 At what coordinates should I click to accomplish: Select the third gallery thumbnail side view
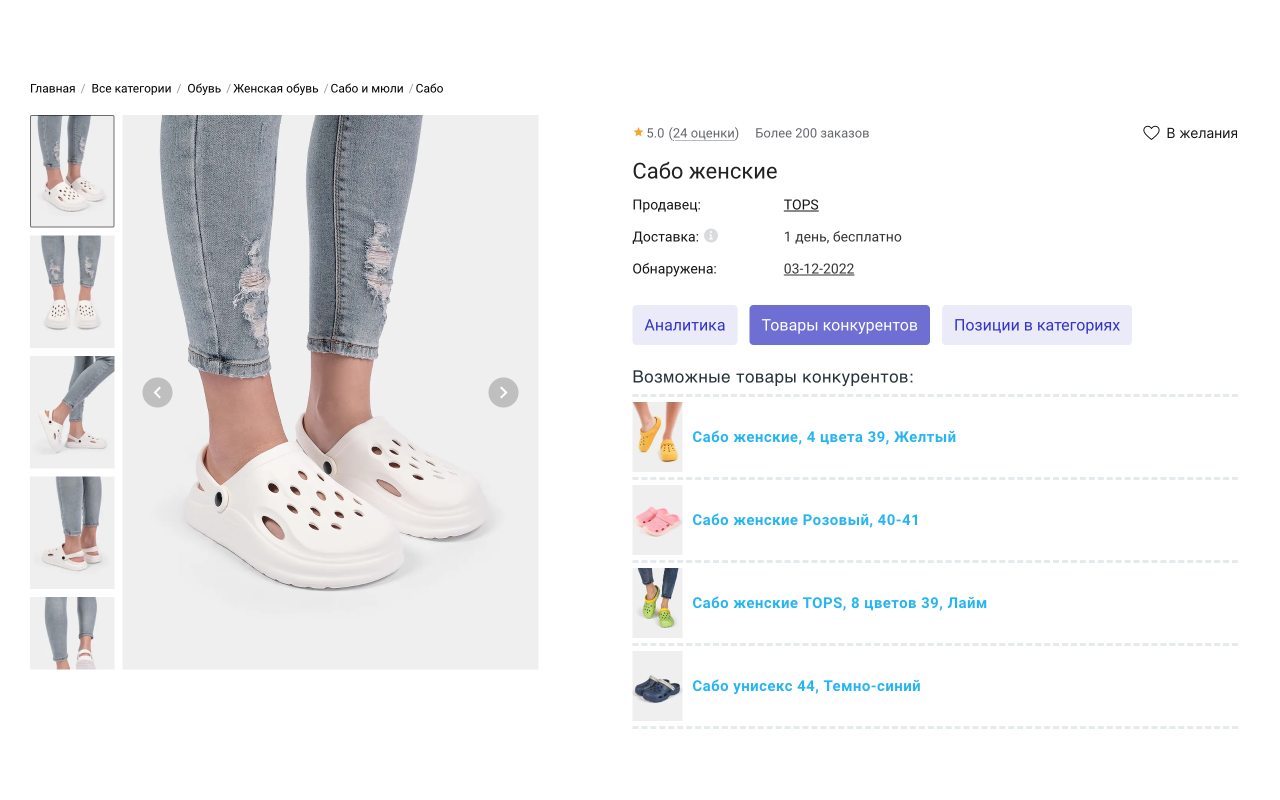(72, 412)
